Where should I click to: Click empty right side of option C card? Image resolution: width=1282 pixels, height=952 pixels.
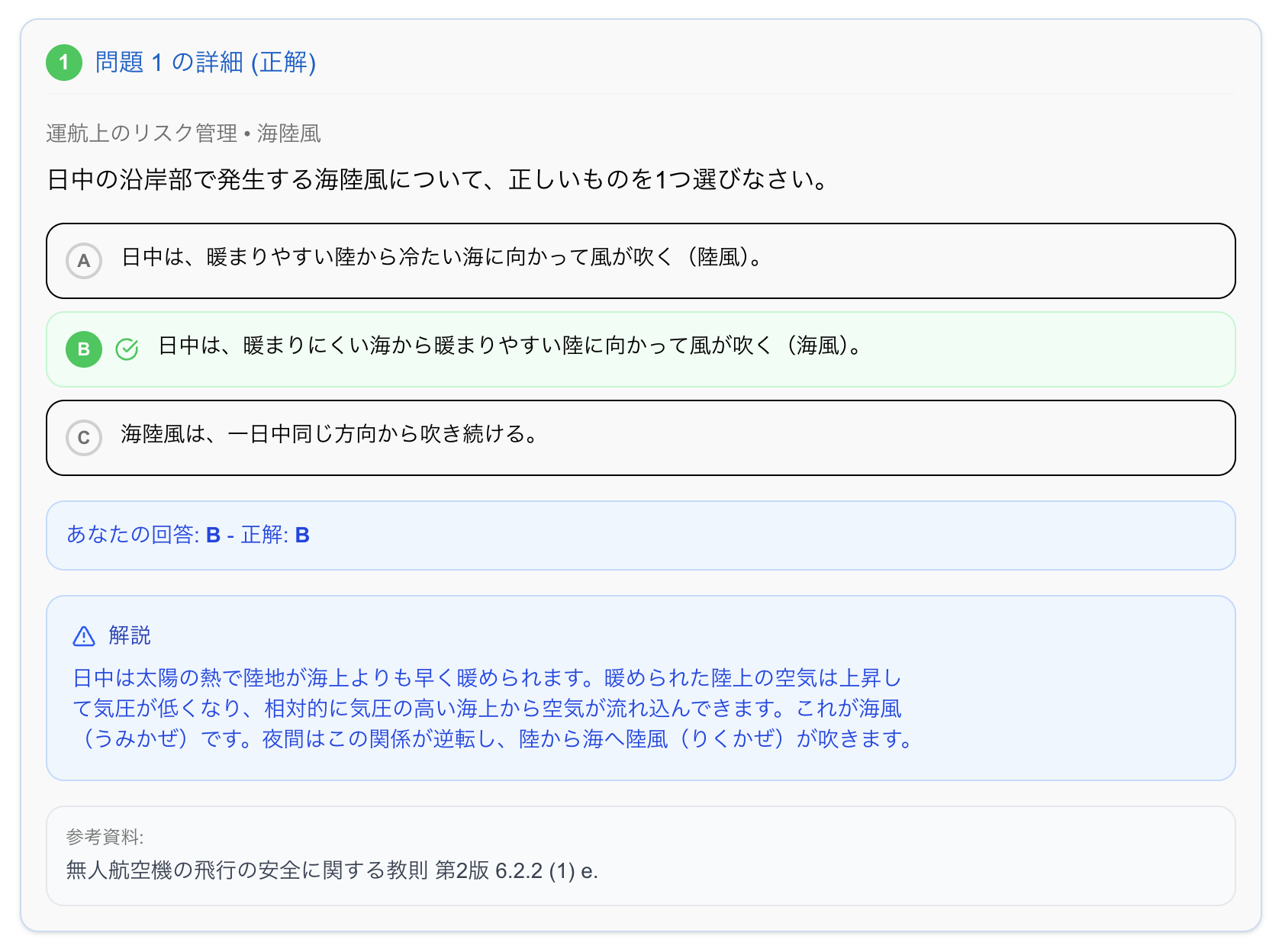point(992,438)
